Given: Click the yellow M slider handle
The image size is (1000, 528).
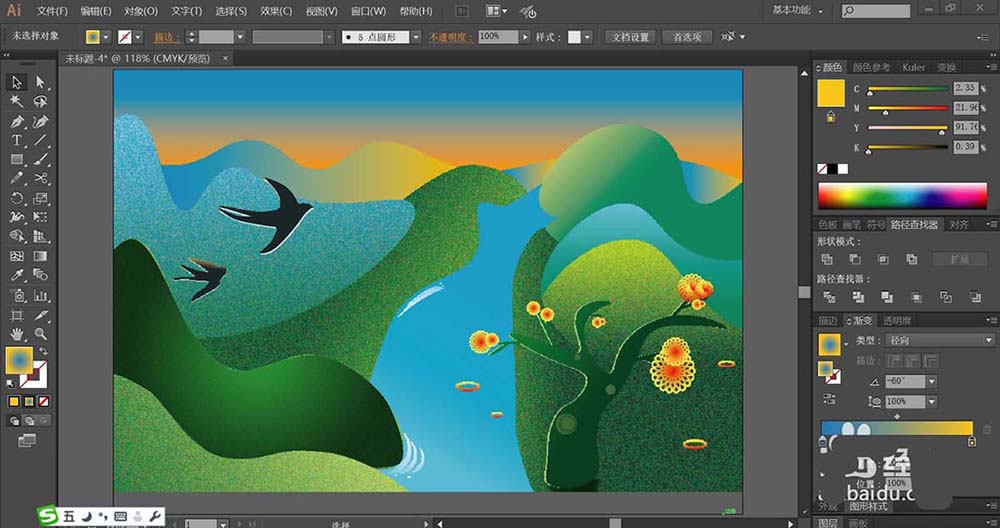Looking at the screenshot, I should pos(885,113).
